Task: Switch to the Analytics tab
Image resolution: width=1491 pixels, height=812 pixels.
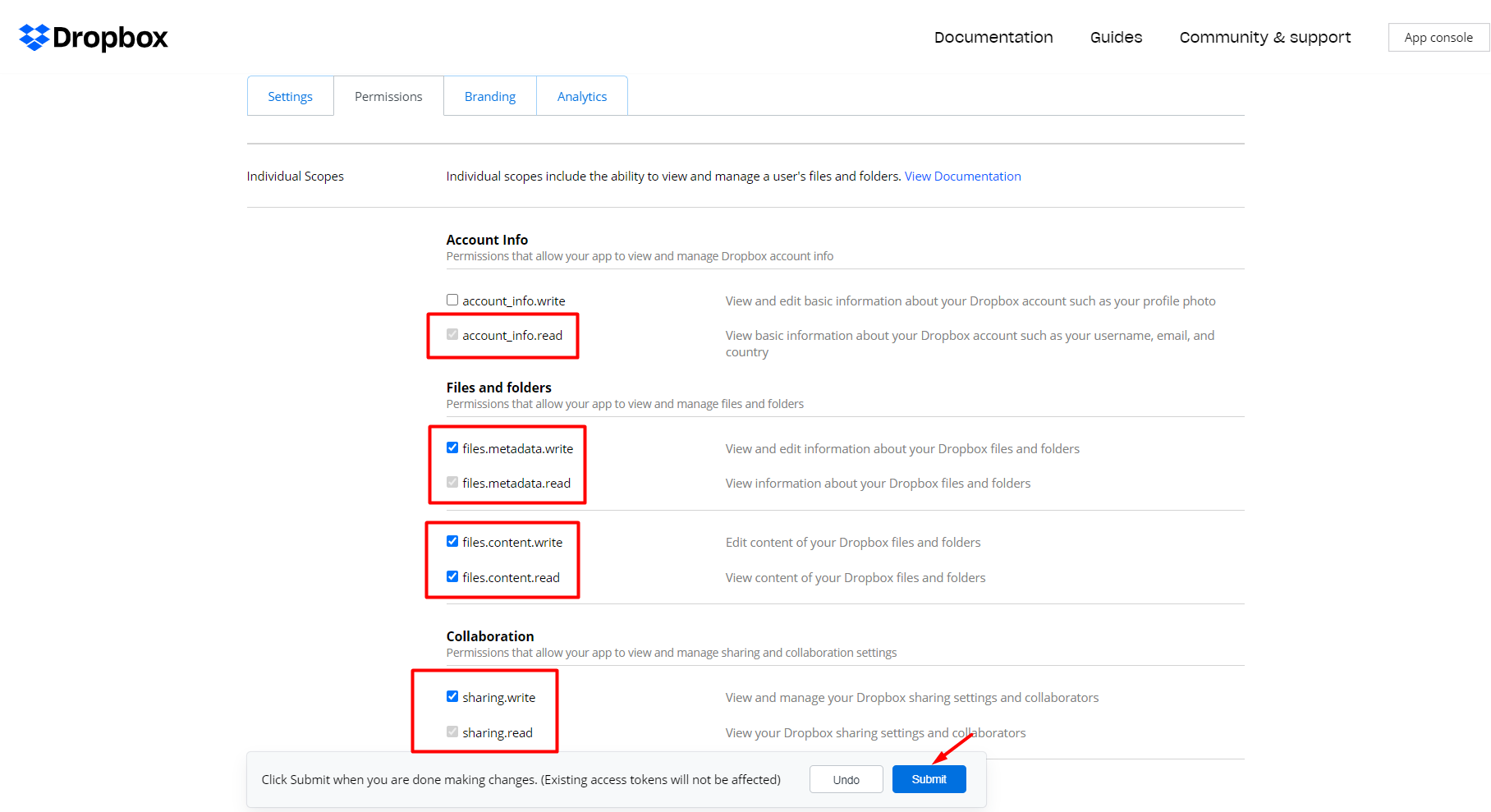Action: pyautogui.click(x=581, y=95)
